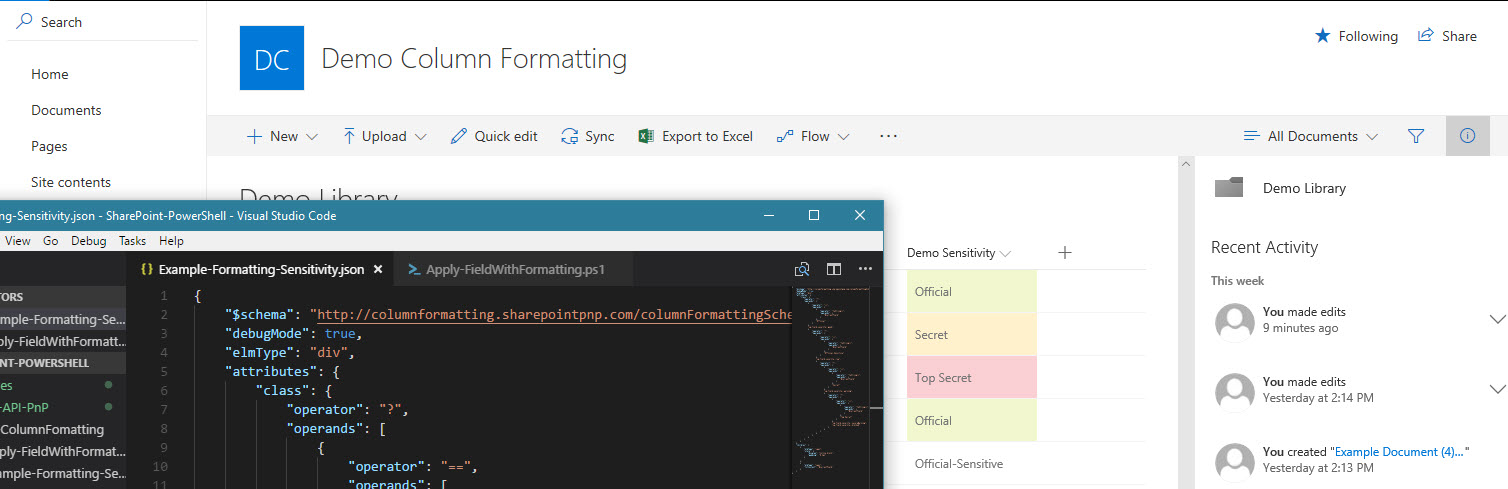Open the Demo Sensitivity column header dropdown
Viewport: 1508px width, 489px height.
1005,254
